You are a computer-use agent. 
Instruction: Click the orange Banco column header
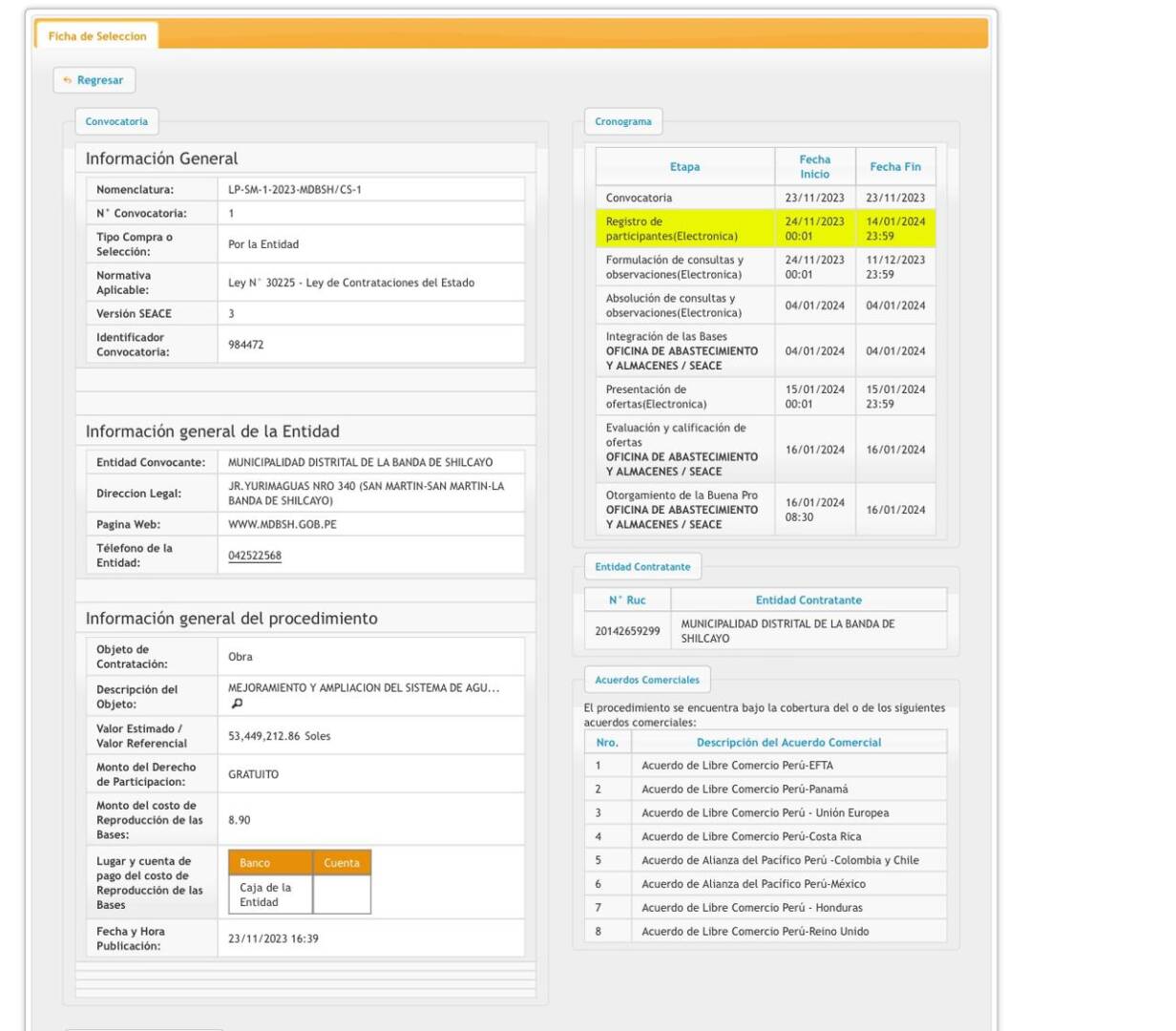255,863
